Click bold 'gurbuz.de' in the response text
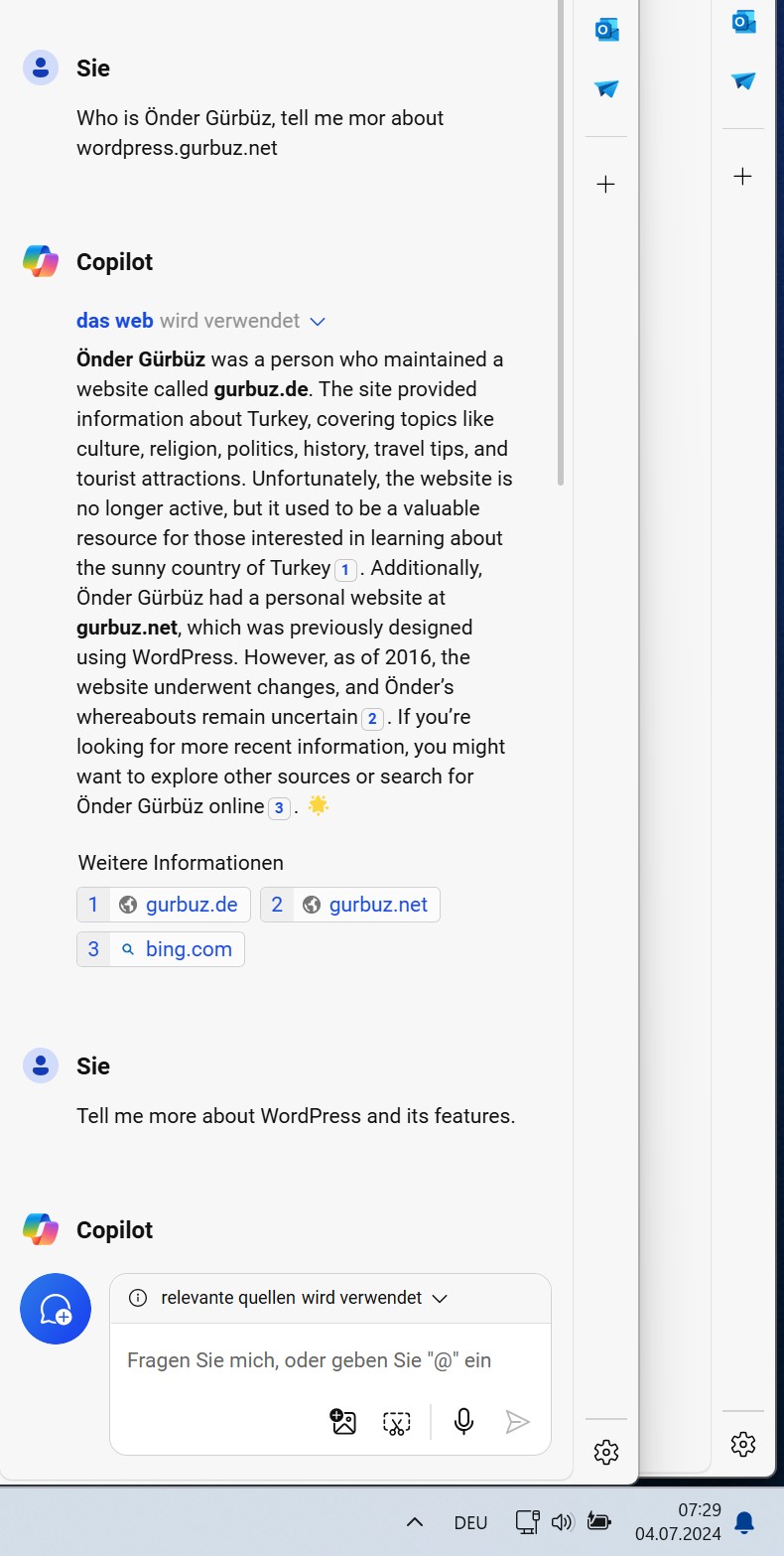This screenshot has height=1556, width=784. coord(261,388)
